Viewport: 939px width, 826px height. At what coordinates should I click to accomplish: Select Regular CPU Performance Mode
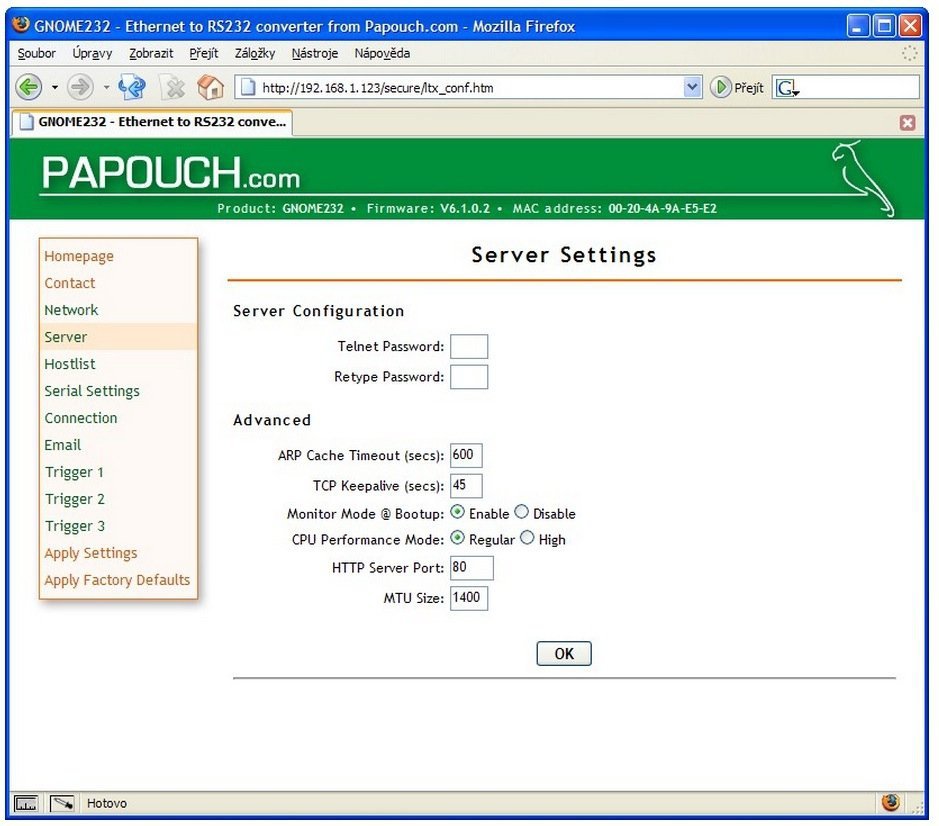tap(458, 539)
